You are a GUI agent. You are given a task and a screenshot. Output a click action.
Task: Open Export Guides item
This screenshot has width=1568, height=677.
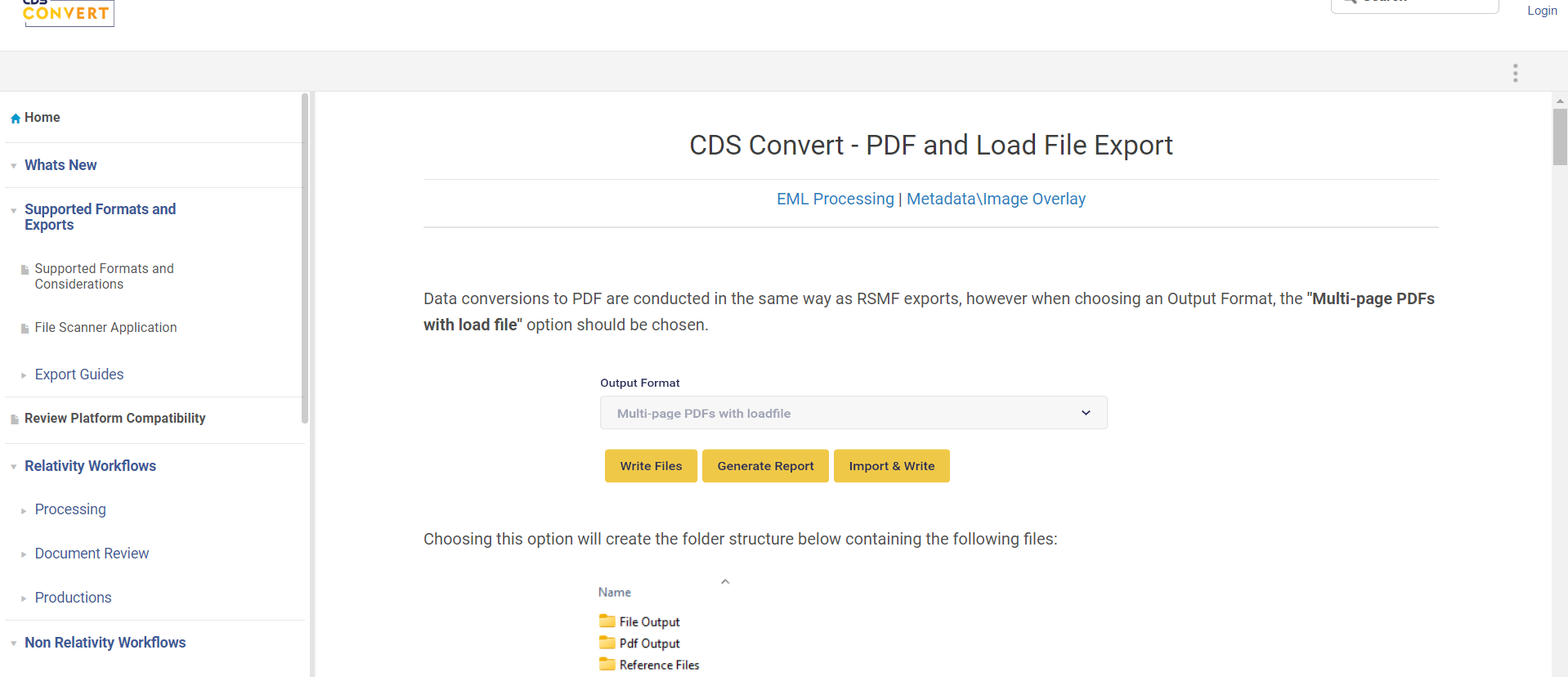click(x=79, y=374)
